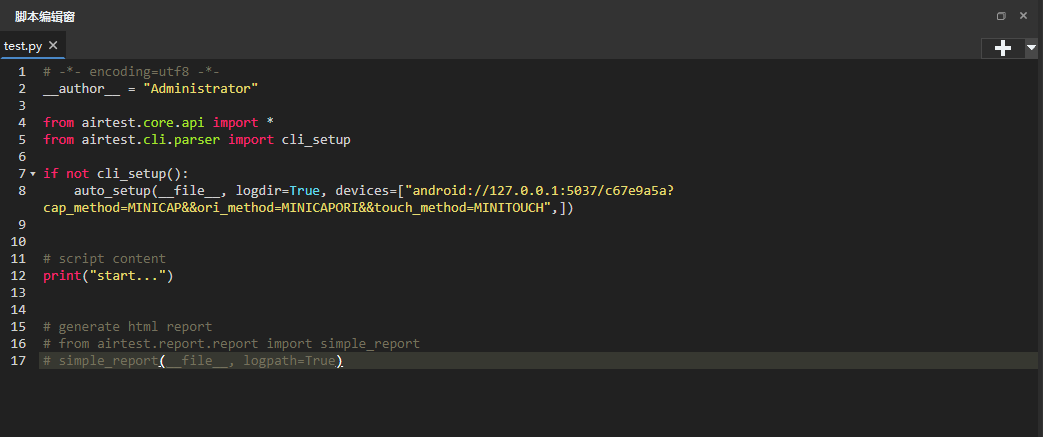The height and width of the screenshot is (437, 1043).
Task: Float the script editor panel
Action: click(1001, 16)
